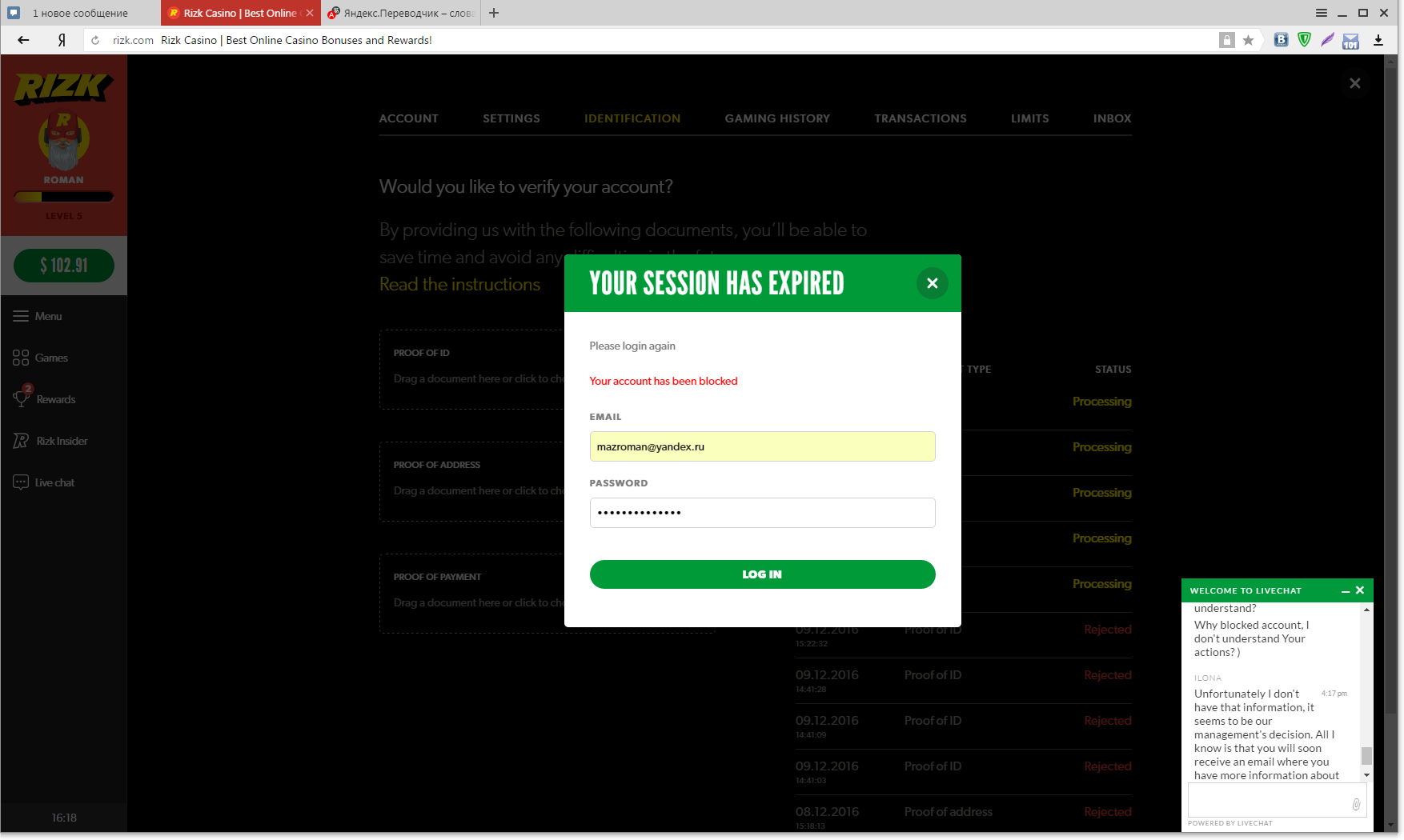1404x840 pixels.
Task: Click the Rejected status in the 14:41:28 row
Action: coord(1108,675)
